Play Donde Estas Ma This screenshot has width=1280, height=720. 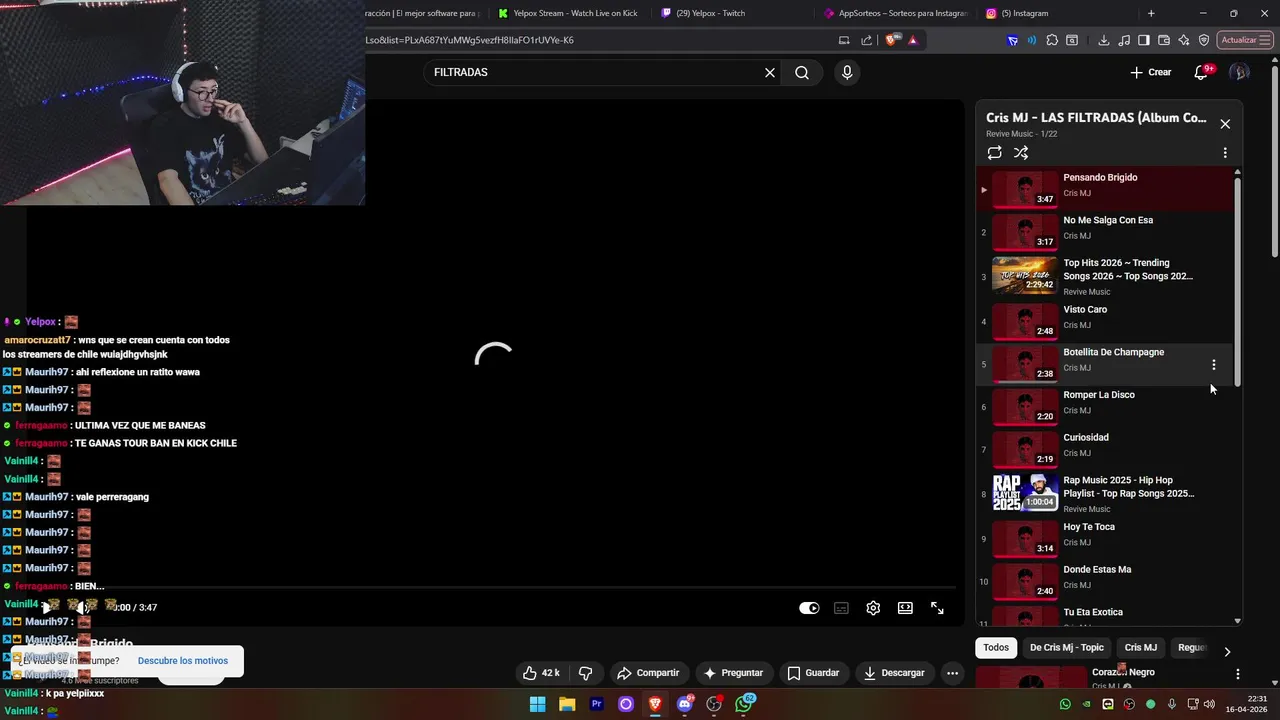click(x=1106, y=580)
